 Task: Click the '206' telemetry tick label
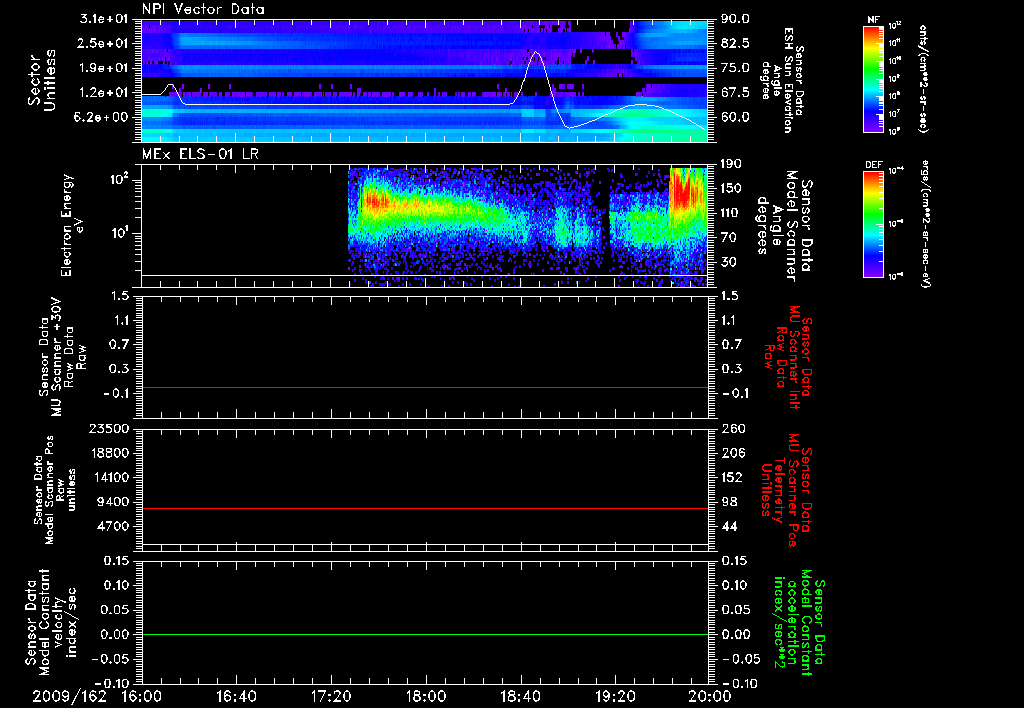(731, 453)
